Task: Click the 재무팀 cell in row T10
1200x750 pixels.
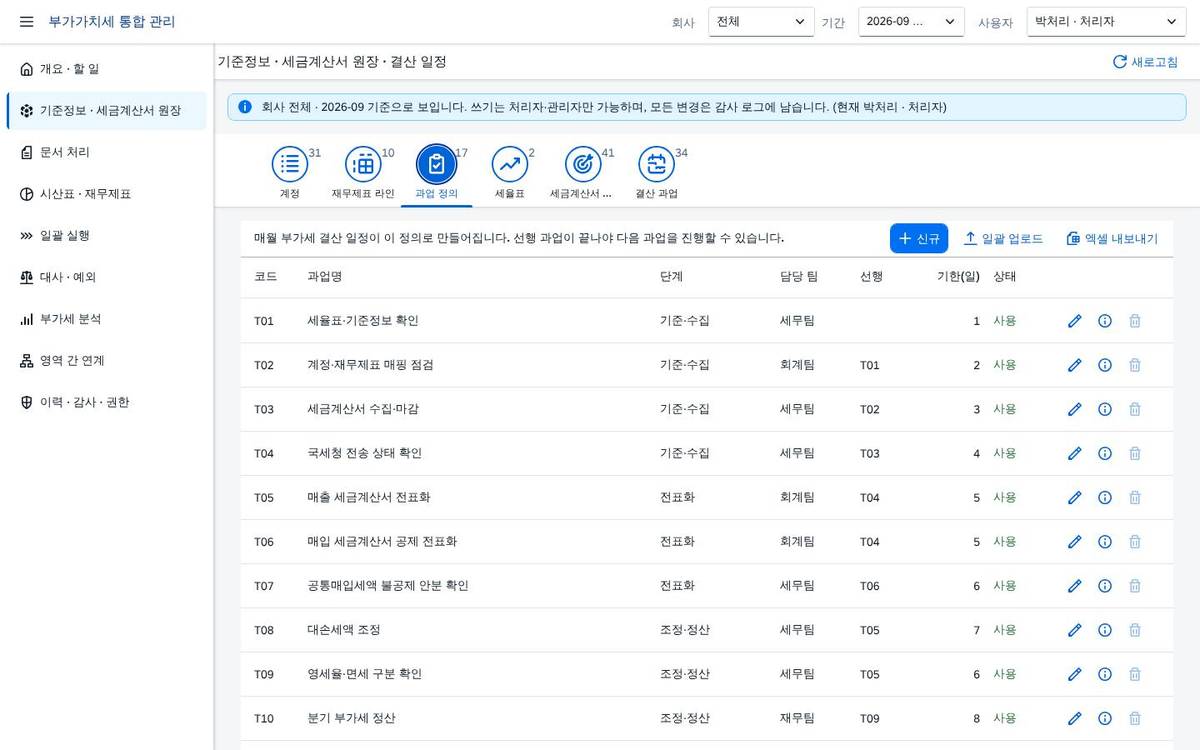Action: click(x=797, y=718)
